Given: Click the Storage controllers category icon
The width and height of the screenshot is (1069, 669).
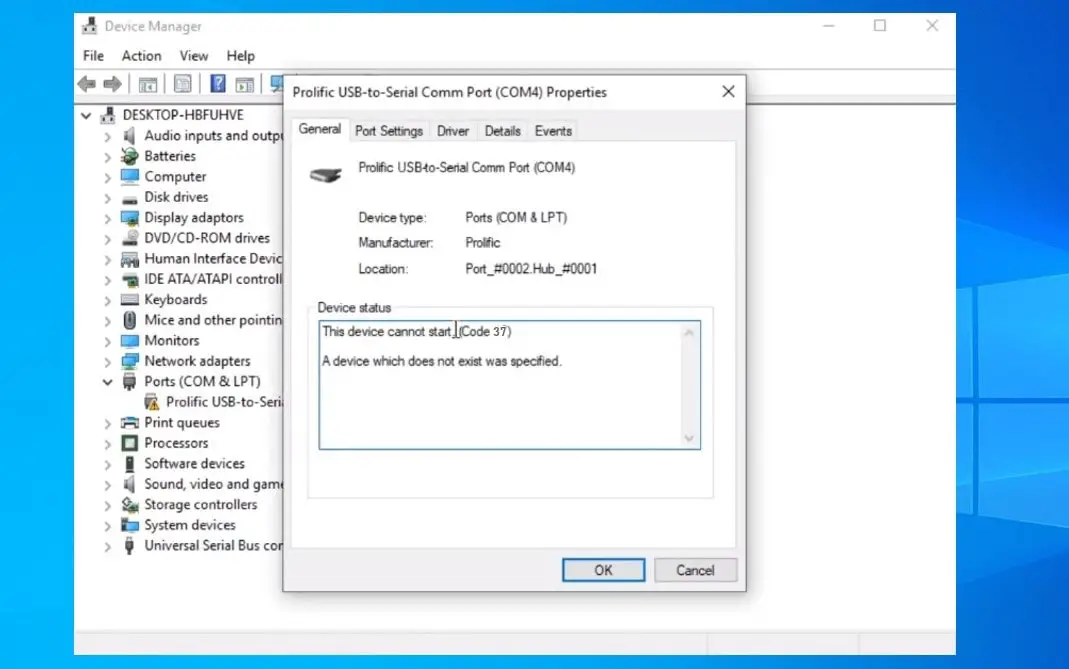Looking at the screenshot, I should coord(129,505).
